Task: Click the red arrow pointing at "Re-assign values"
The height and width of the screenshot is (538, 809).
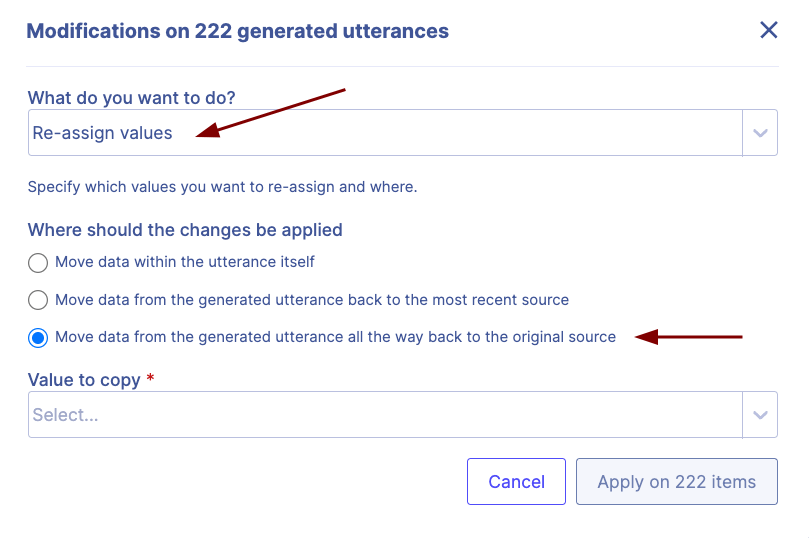Action: tap(270, 111)
